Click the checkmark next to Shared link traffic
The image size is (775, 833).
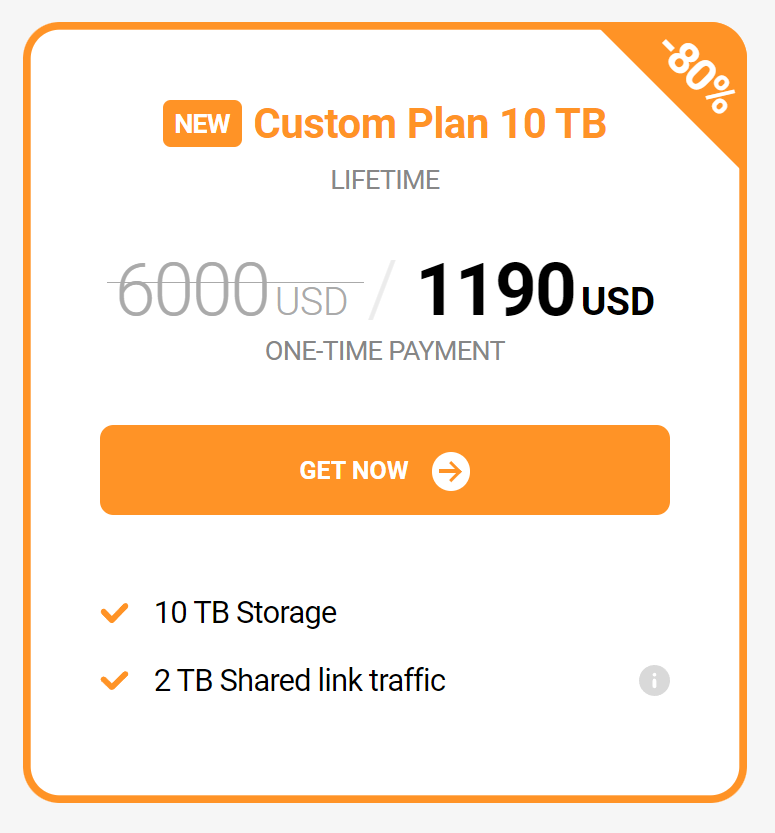point(115,681)
